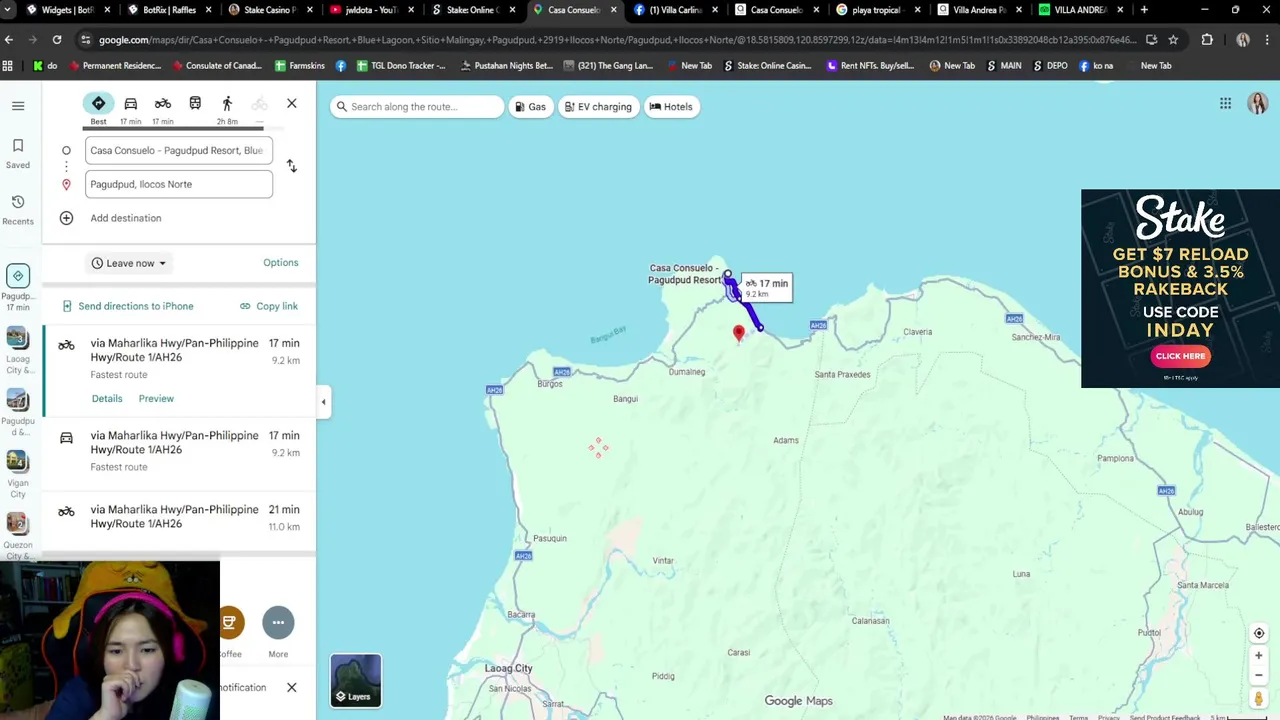Bookmark this page with the star
The image size is (1280, 720).
[x=1173, y=40]
